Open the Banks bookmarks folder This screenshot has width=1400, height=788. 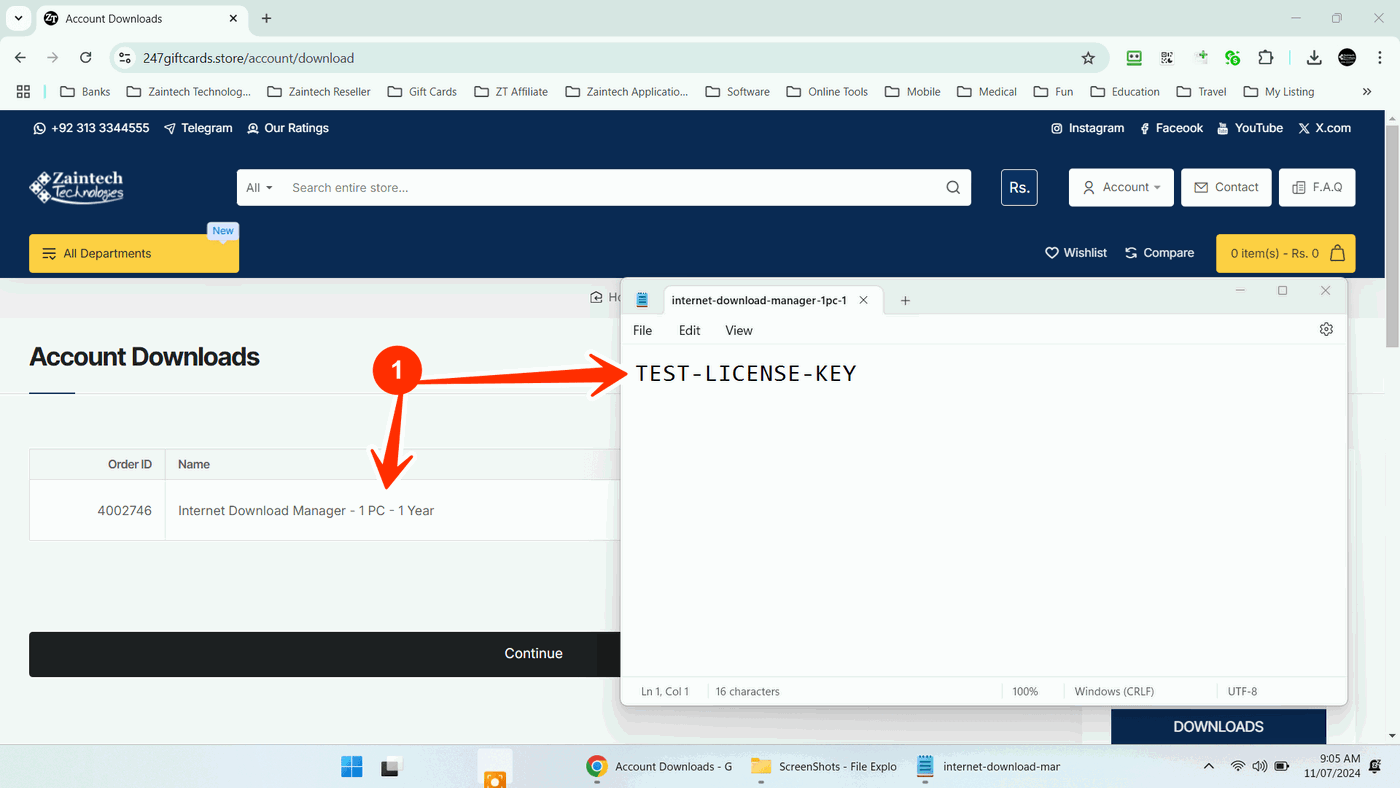[x=85, y=91]
